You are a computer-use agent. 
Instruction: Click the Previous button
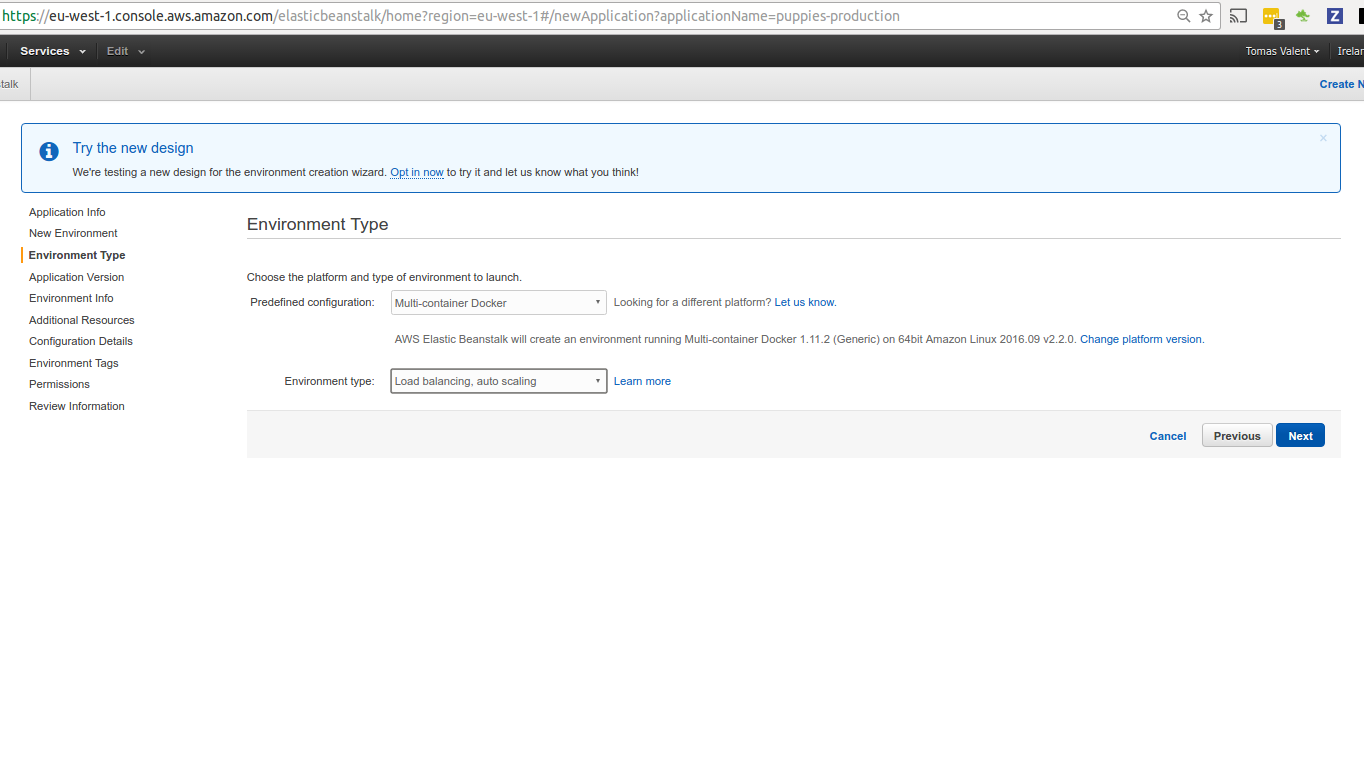click(1237, 435)
